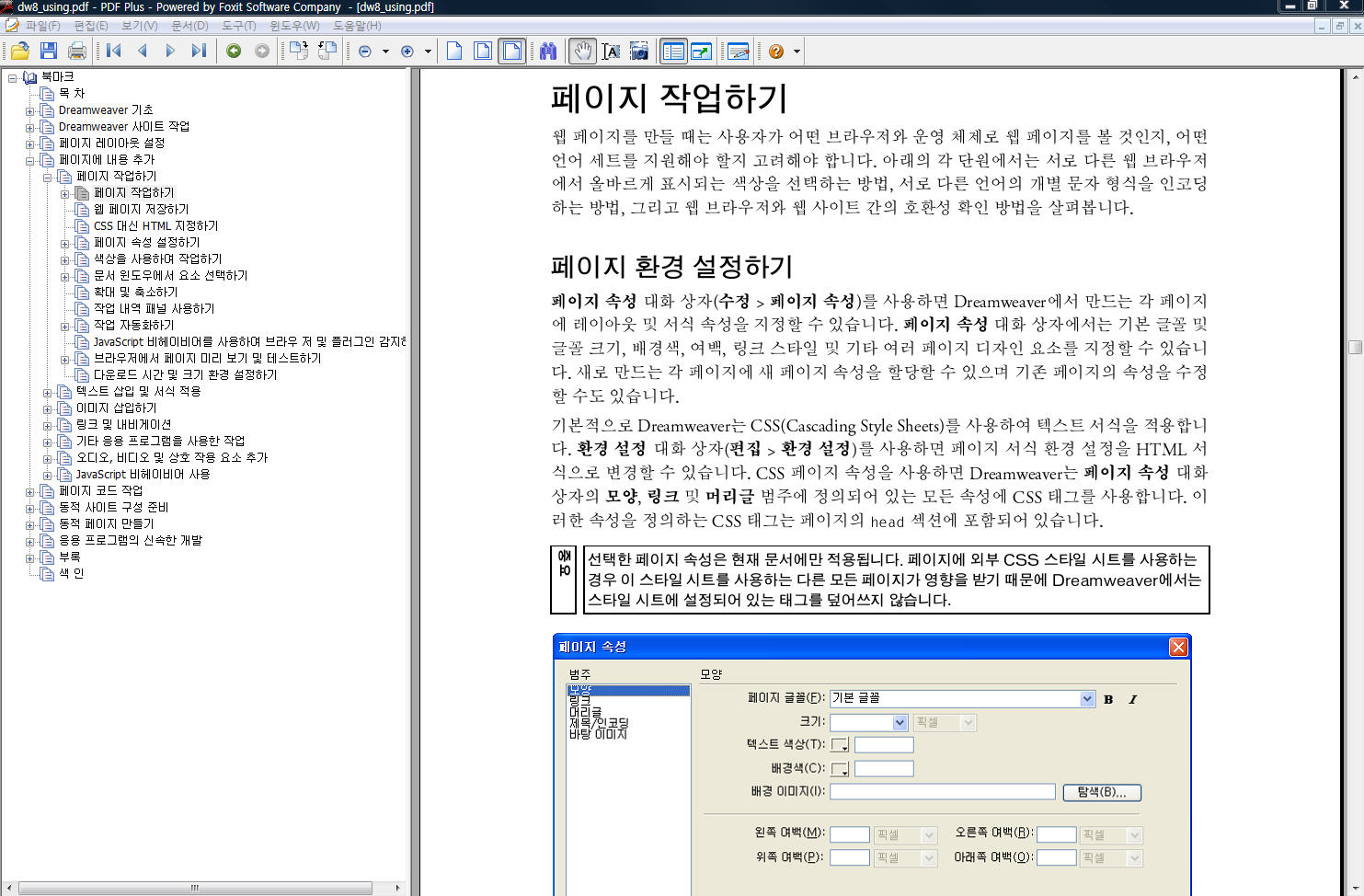Click the Rotate counterclockwise pages icon
This screenshot has height=896, width=1364.
[x=327, y=52]
